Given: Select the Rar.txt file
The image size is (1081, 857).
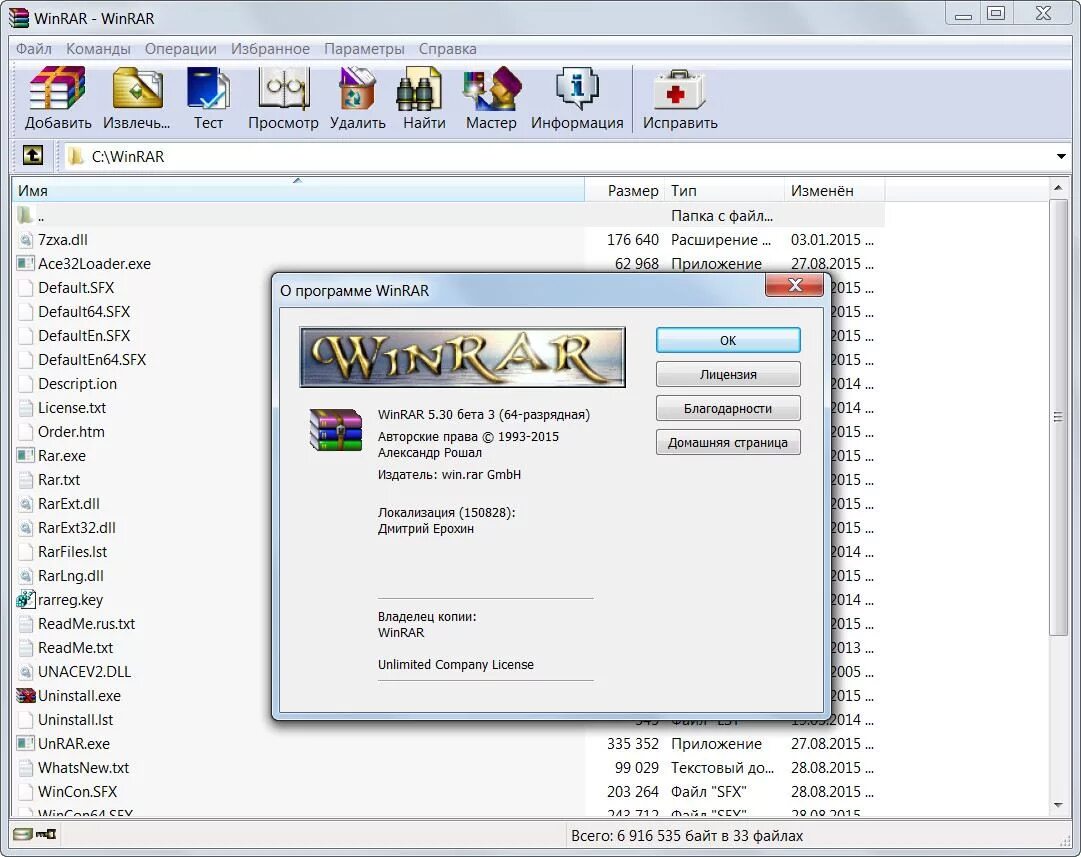Looking at the screenshot, I should 59,479.
